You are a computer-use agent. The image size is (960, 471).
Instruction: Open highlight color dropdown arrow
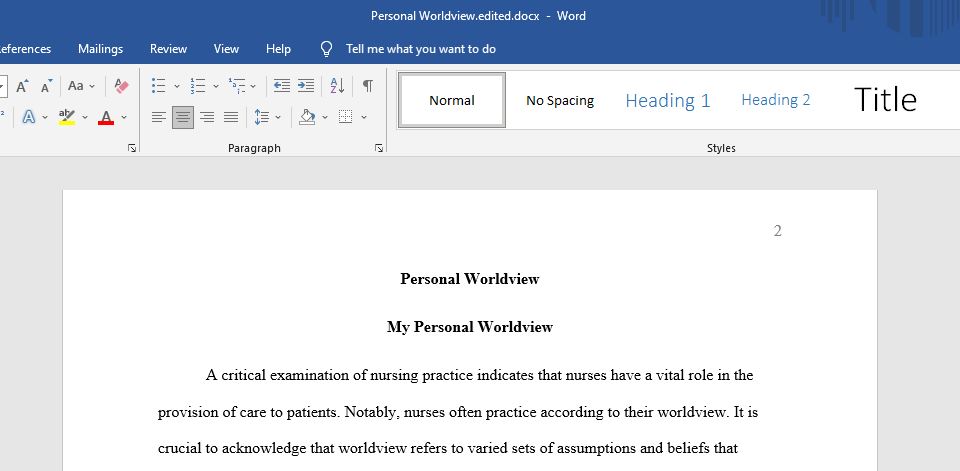click(84, 116)
